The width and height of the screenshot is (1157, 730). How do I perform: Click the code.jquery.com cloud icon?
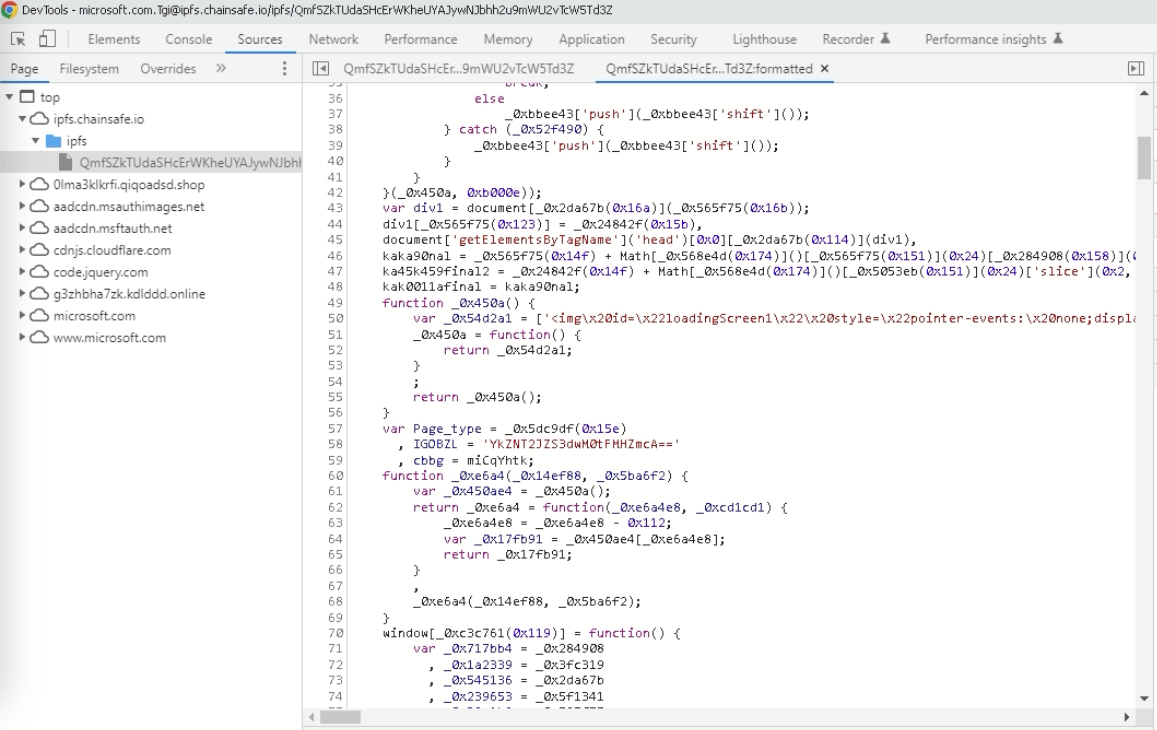pyautogui.click(x=40, y=272)
